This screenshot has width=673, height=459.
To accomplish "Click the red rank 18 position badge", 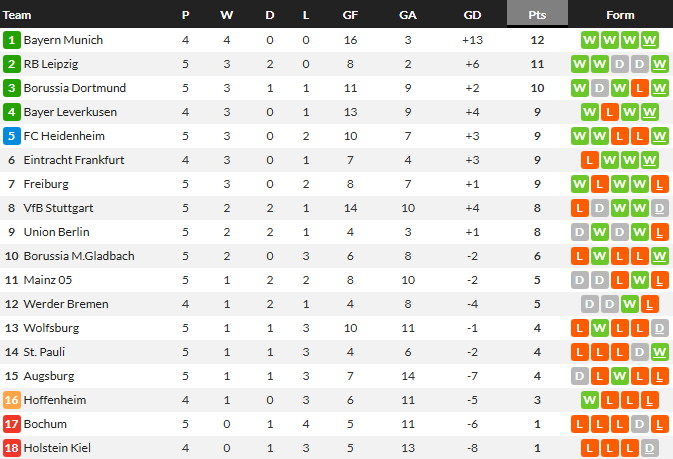I will [x=11, y=448].
